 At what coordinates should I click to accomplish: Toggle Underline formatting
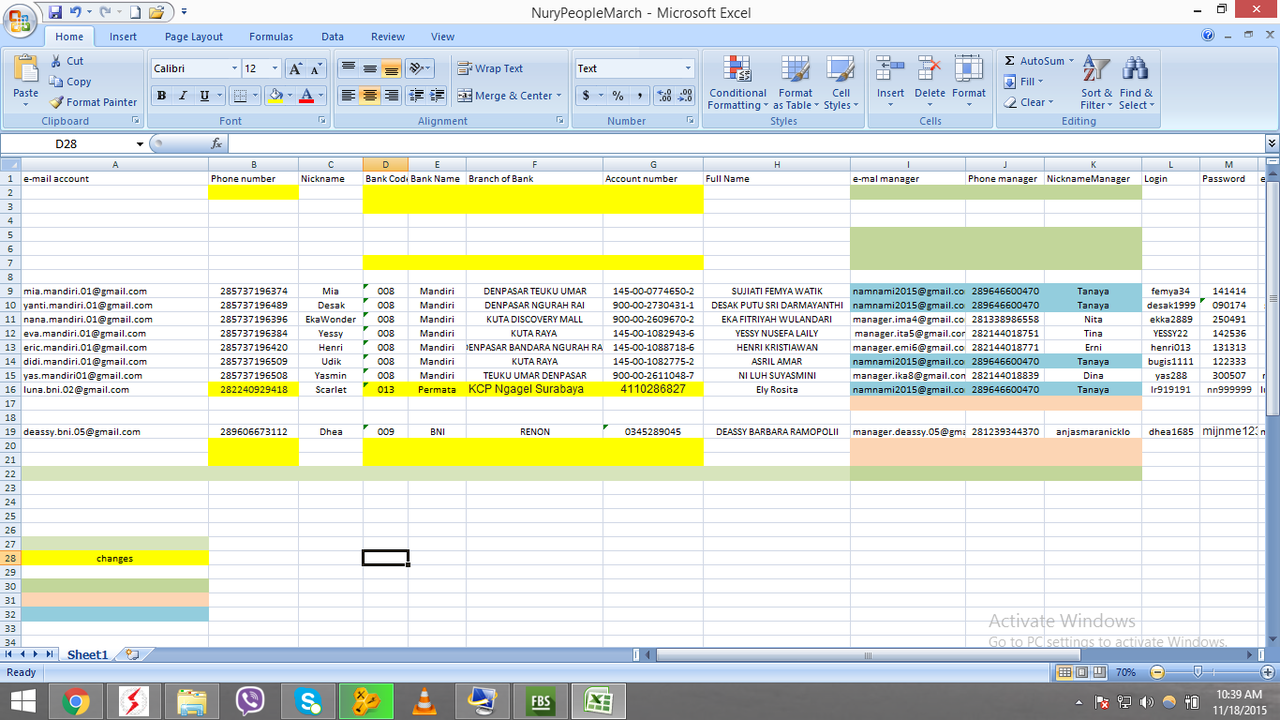coord(205,96)
